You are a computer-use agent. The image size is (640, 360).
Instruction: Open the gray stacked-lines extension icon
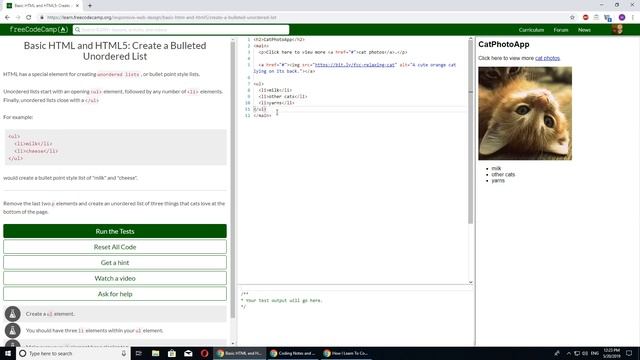point(596,18)
